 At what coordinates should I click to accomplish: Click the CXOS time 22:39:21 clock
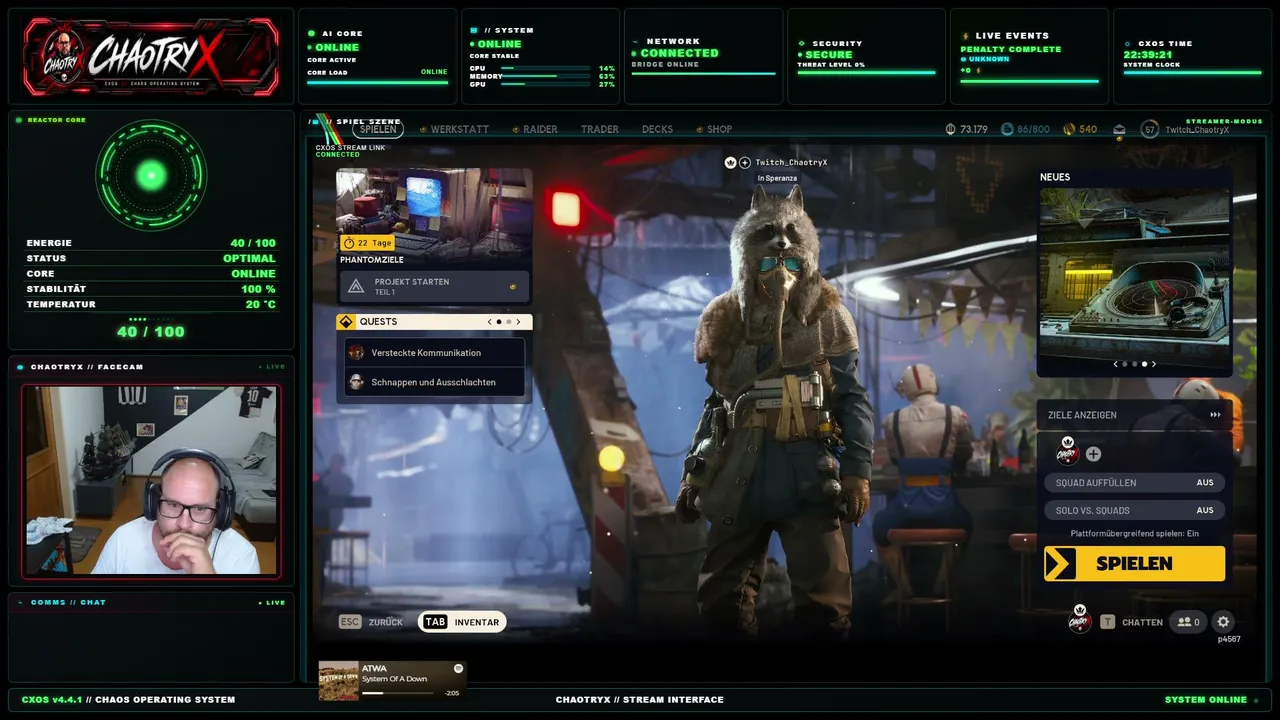[x=1147, y=55]
